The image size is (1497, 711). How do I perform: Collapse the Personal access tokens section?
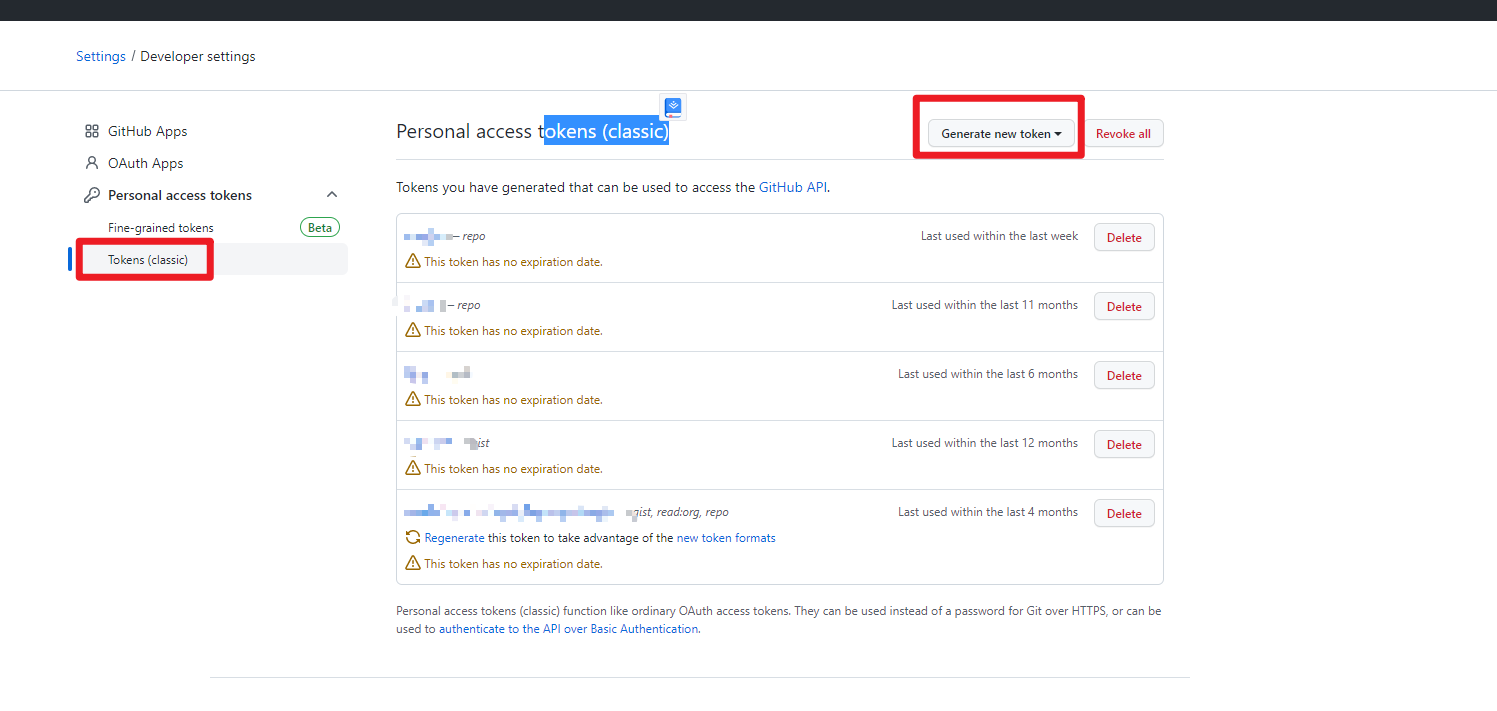(x=332, y=195)
